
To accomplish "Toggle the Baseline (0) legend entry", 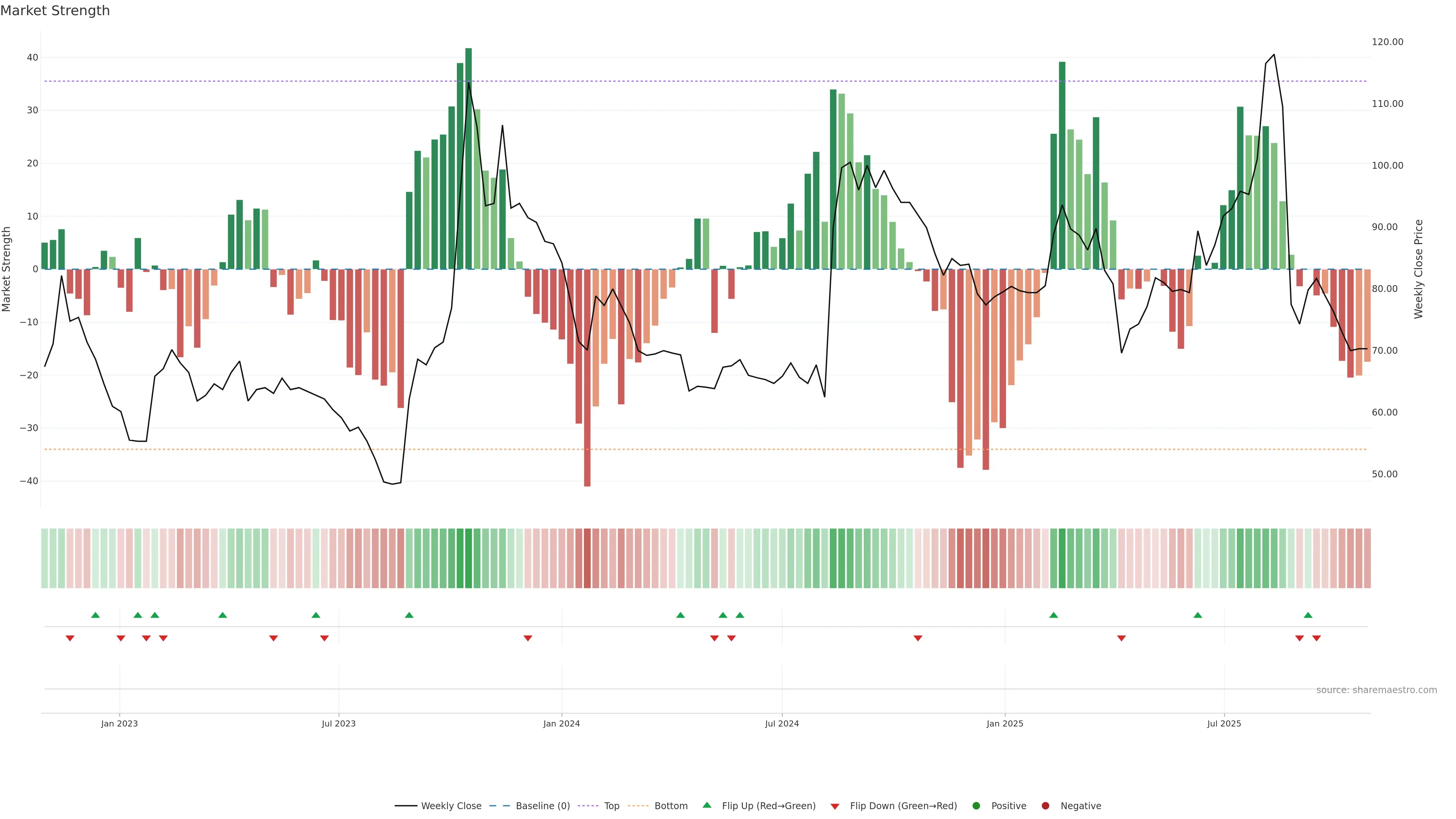I will pos(543,805).
